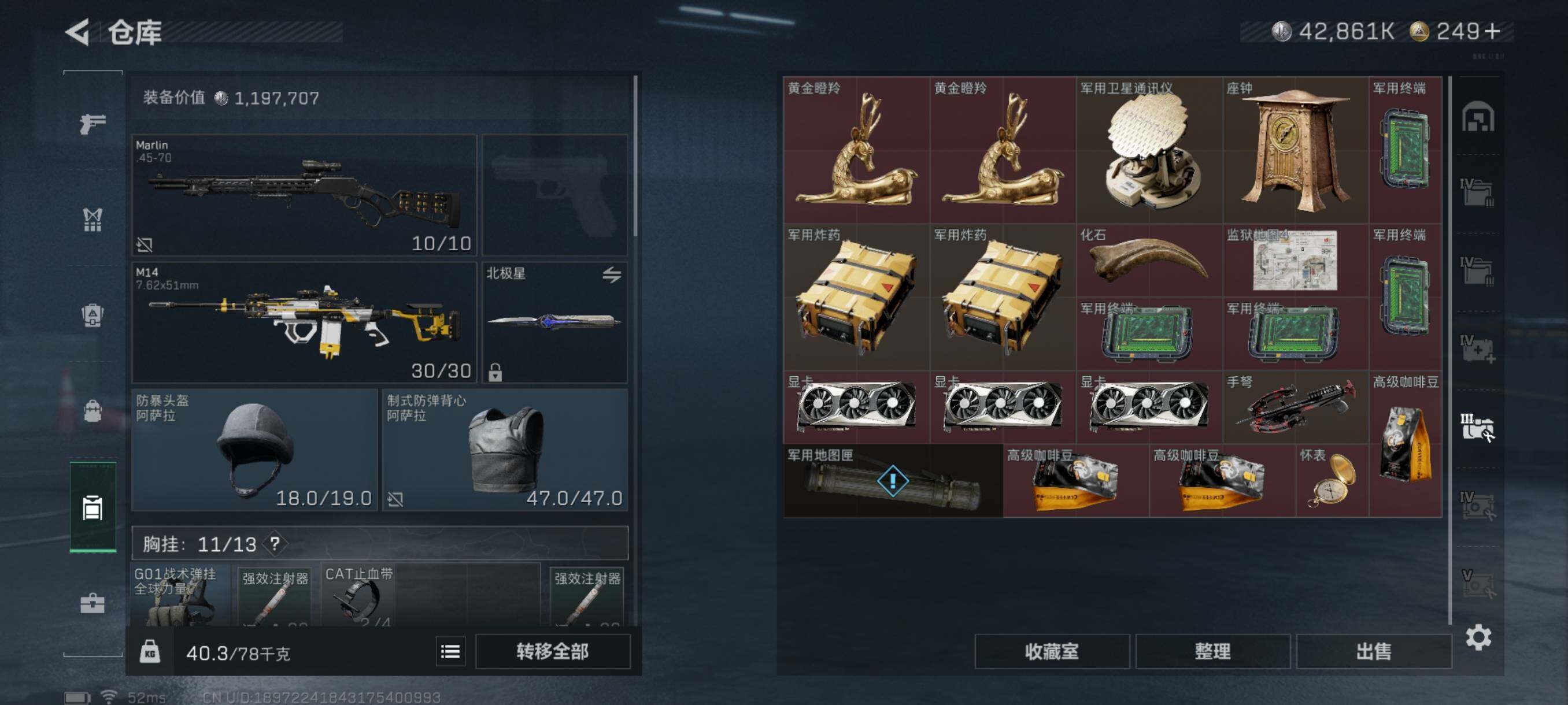
Task: Select the currently highlighted rig sidebar tab
Action: click(x=93, y=507)
